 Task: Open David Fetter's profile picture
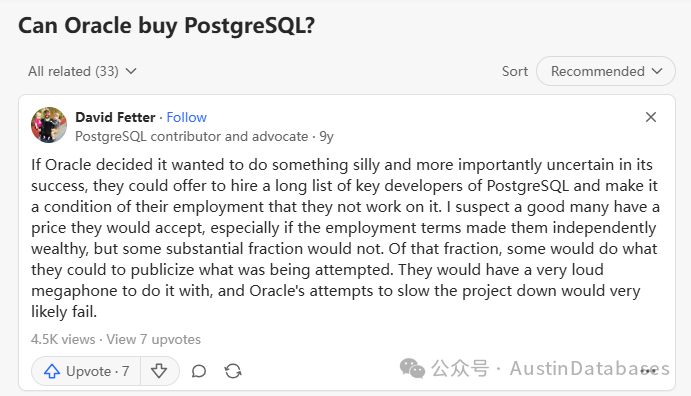[x=49, y=125]
